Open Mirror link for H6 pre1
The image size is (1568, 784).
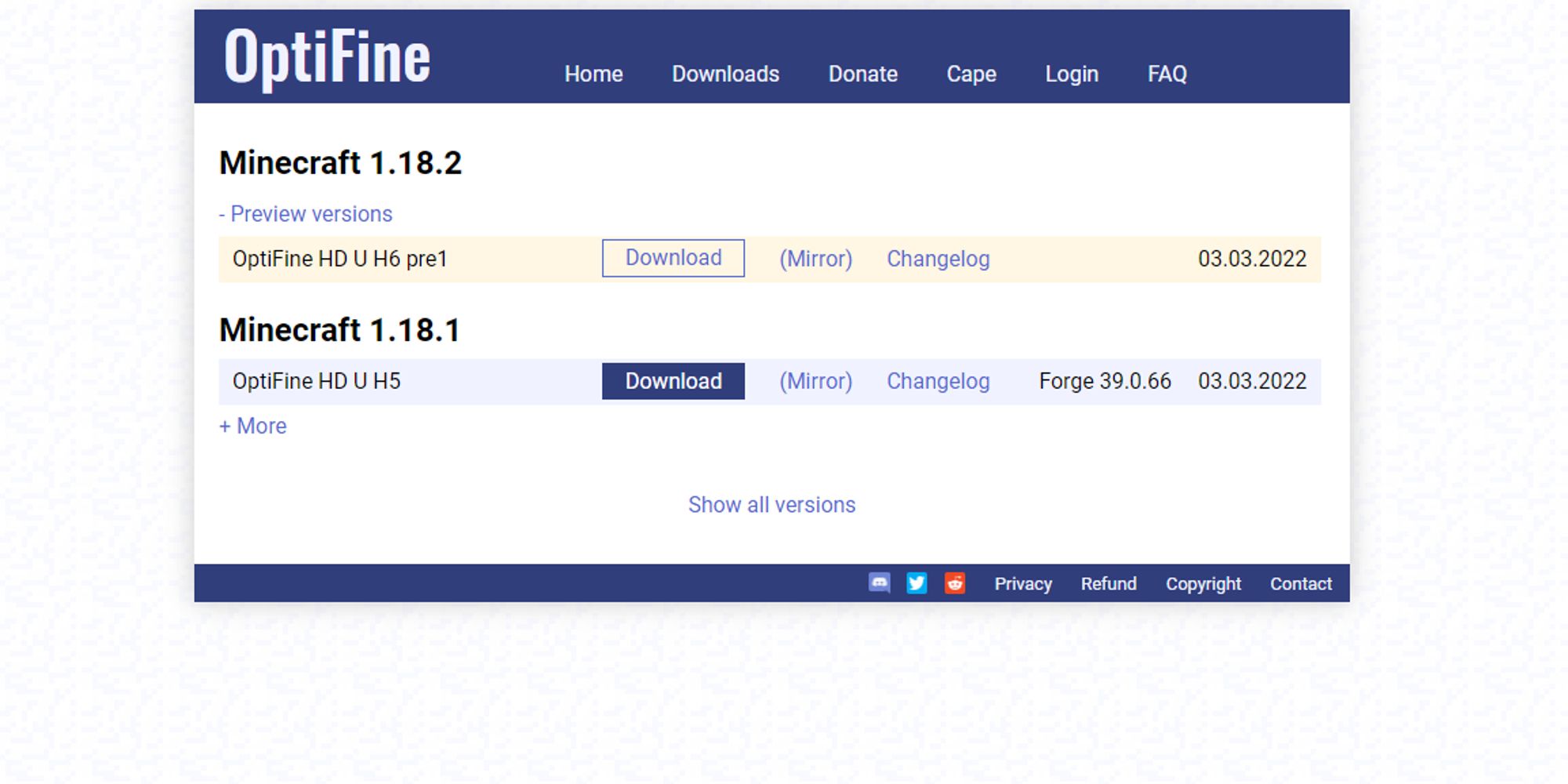click(x=815, y=259)
